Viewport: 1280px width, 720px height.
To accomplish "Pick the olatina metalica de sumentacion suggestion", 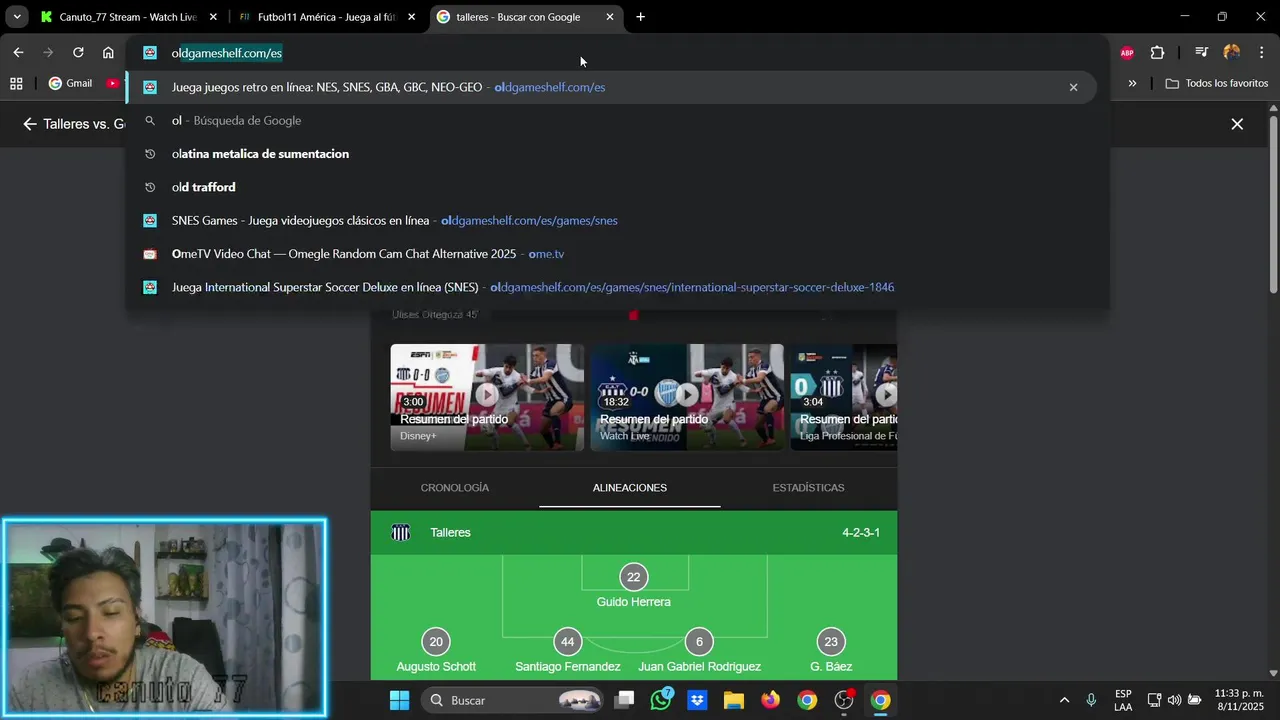I will click(x=612, y=154).
